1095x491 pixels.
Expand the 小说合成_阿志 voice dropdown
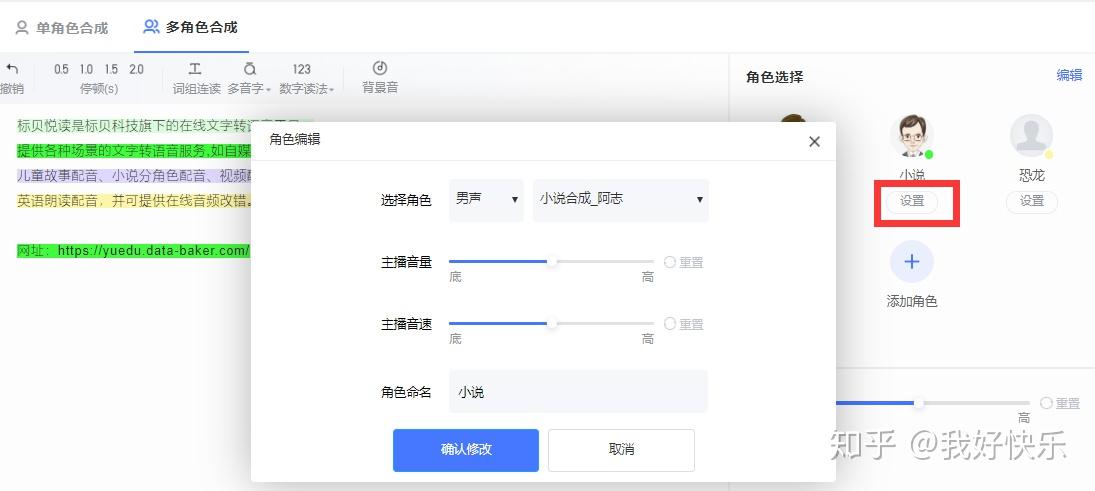tap(620, 200)
